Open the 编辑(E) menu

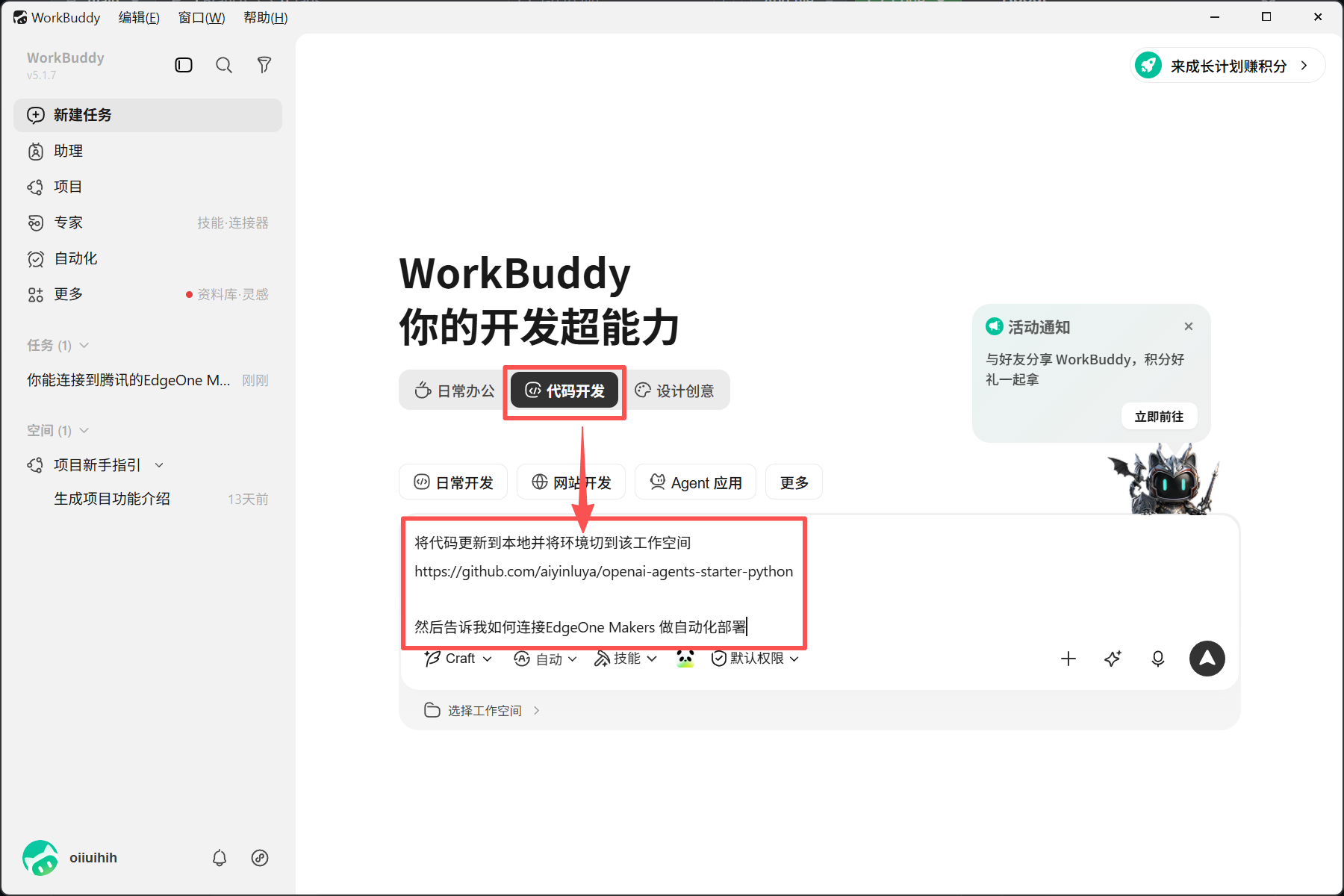click(x=139, y=17)
